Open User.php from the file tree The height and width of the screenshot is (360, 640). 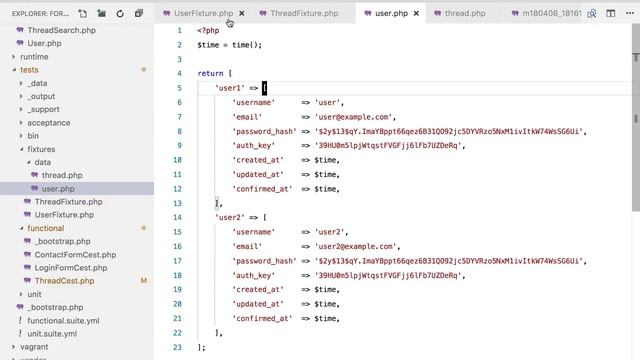(44, 43)
